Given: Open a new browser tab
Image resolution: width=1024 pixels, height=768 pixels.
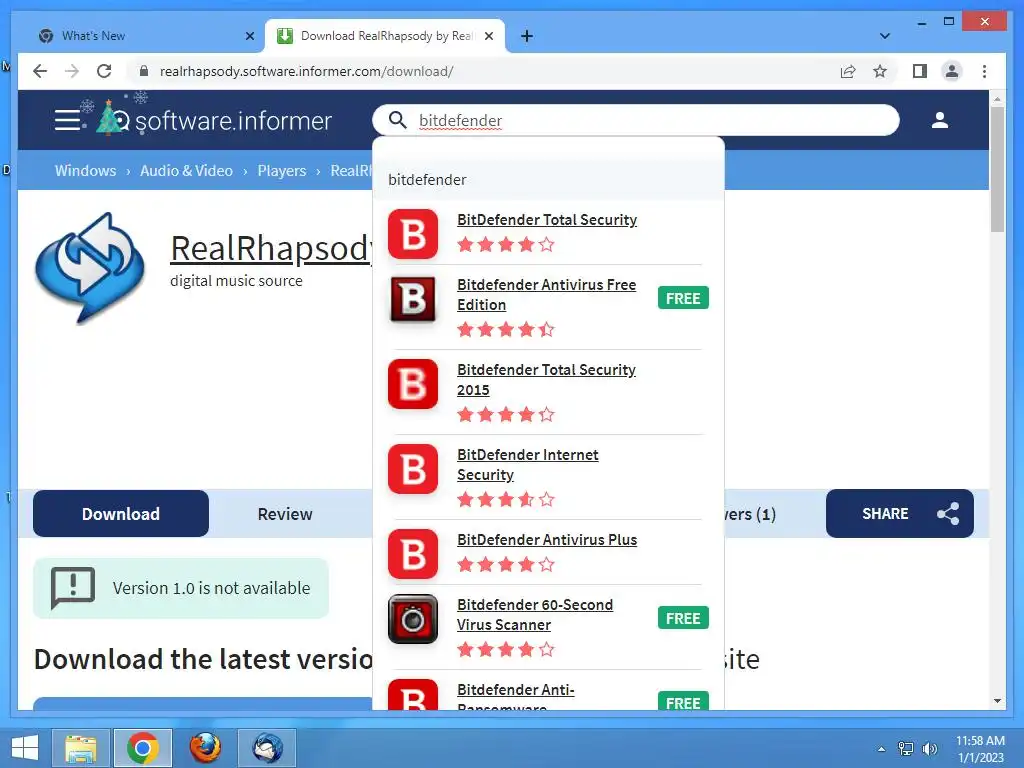Looking at the screenshot, I should click(x=527, y=36).
